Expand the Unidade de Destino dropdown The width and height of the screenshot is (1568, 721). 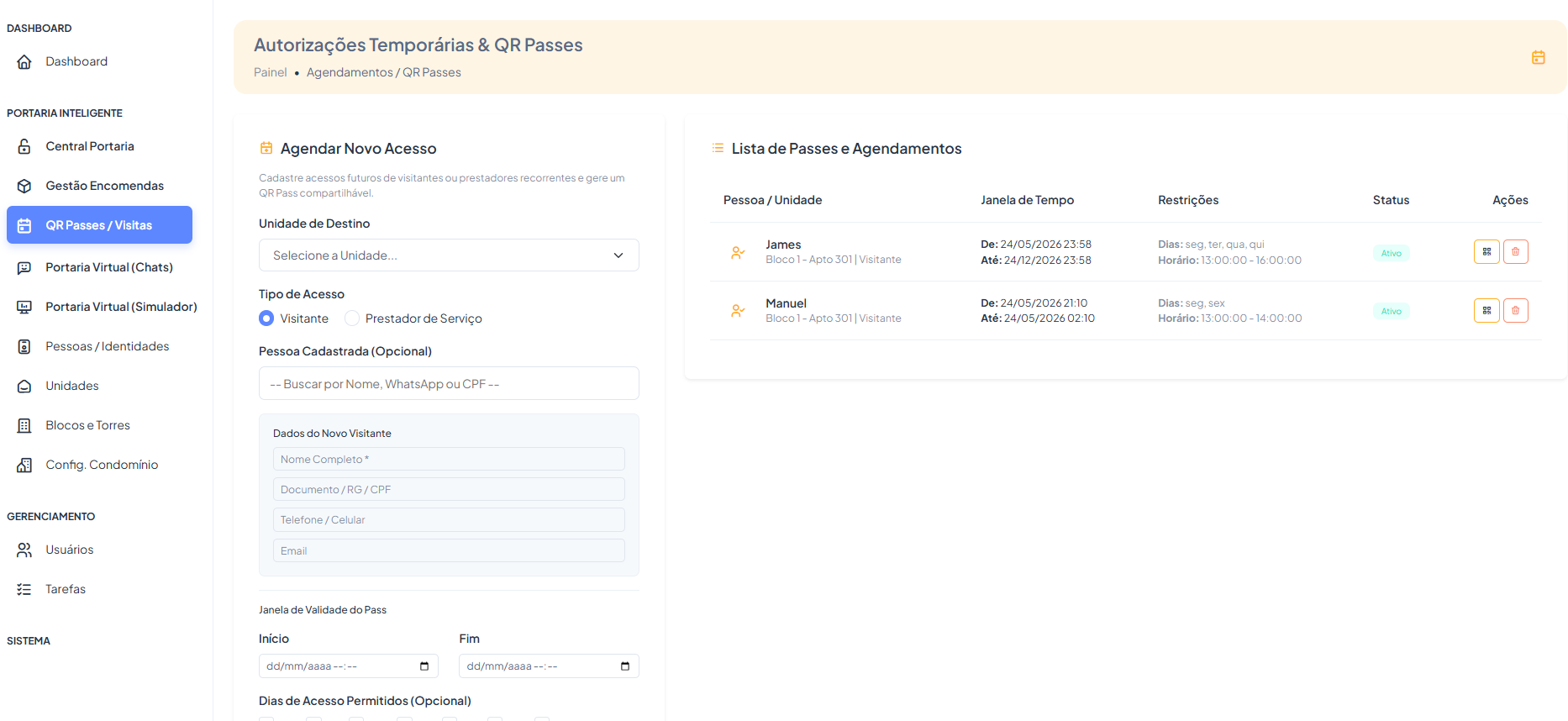449,255
